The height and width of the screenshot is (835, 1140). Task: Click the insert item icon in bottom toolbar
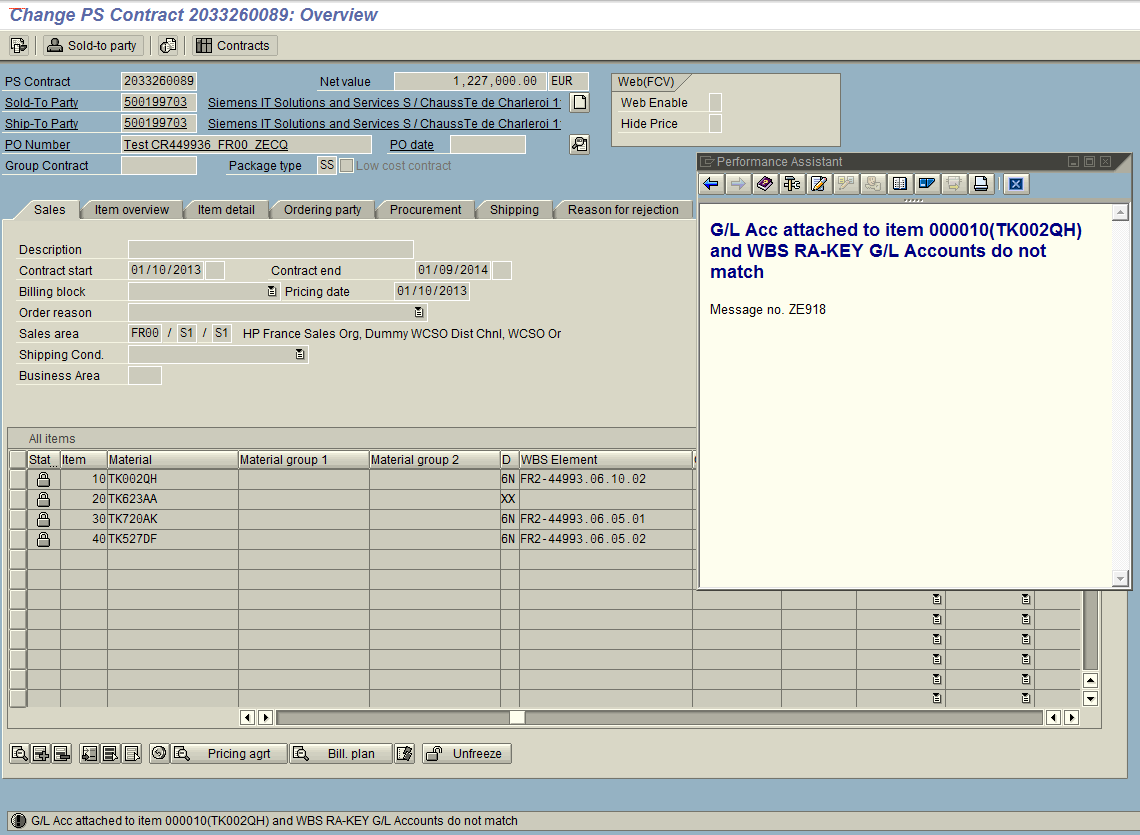tap(41, 754)
